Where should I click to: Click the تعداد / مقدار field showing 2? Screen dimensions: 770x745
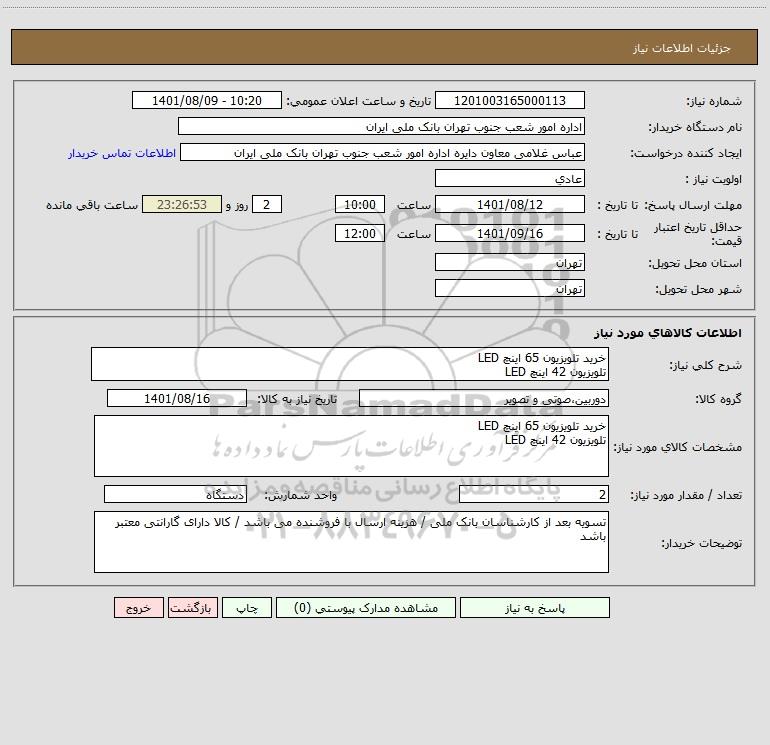coord(534,494)
